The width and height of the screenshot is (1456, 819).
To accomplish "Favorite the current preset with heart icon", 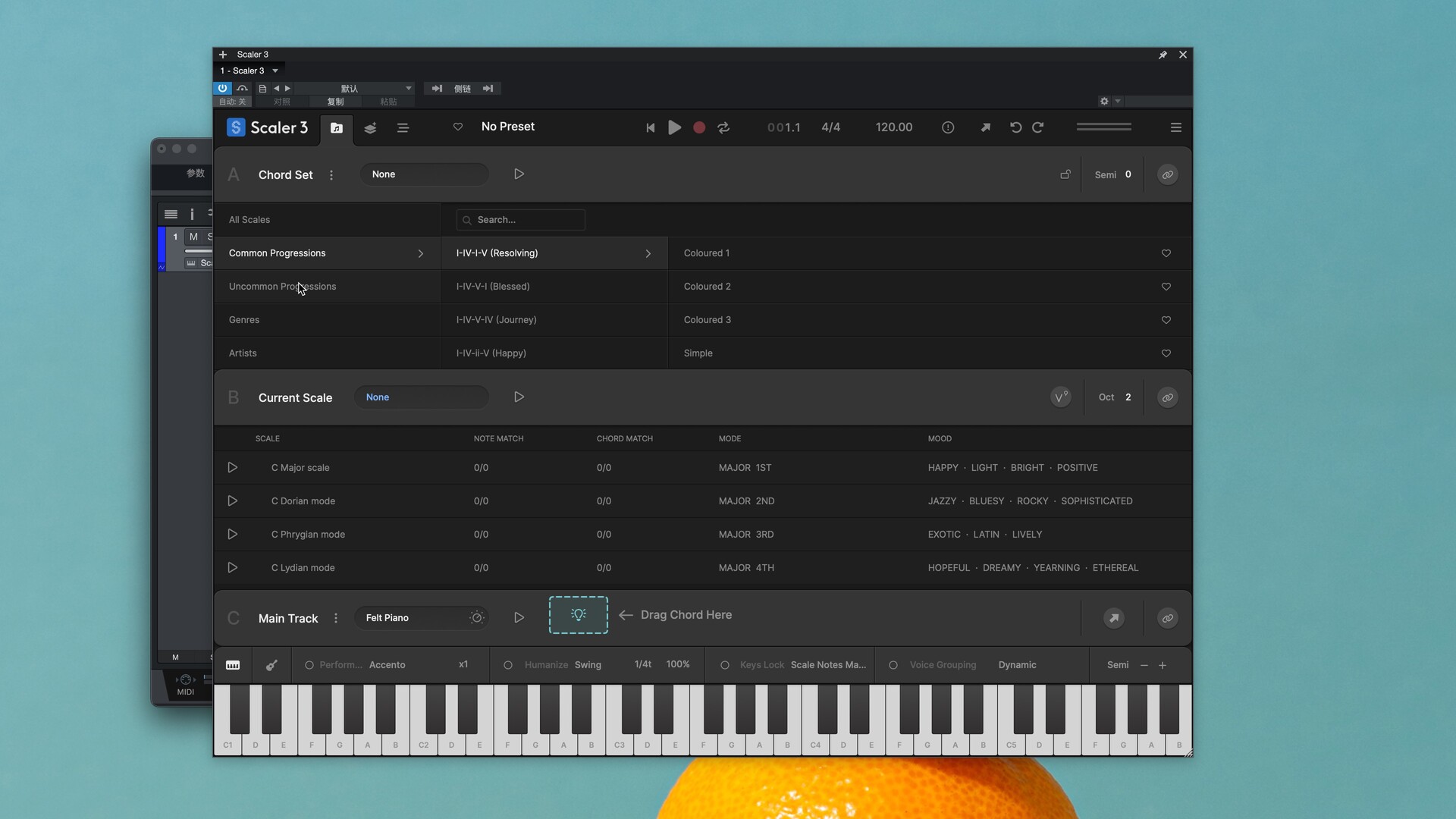I will tap(458, 127).
